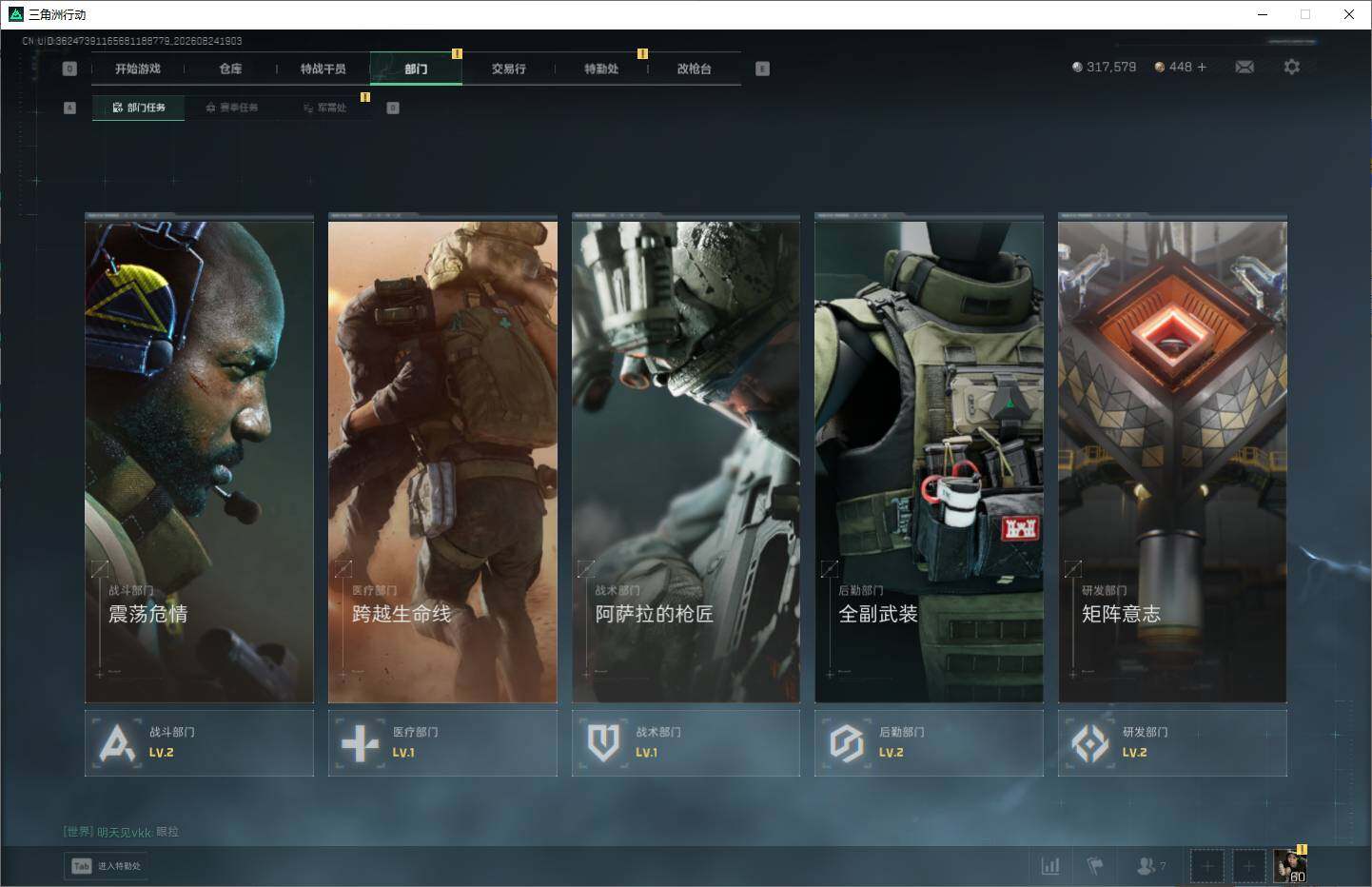
Task: Click the 研发部门 diamond emblem icon
Action: click(x=1089, y=743)
